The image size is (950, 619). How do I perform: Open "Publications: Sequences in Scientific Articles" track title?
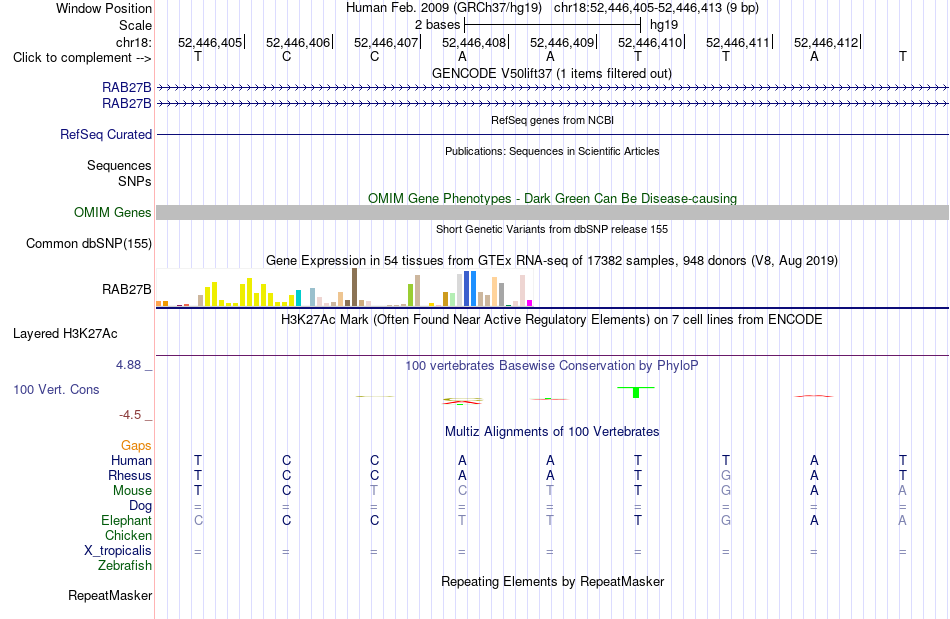(x=552, y=151)
